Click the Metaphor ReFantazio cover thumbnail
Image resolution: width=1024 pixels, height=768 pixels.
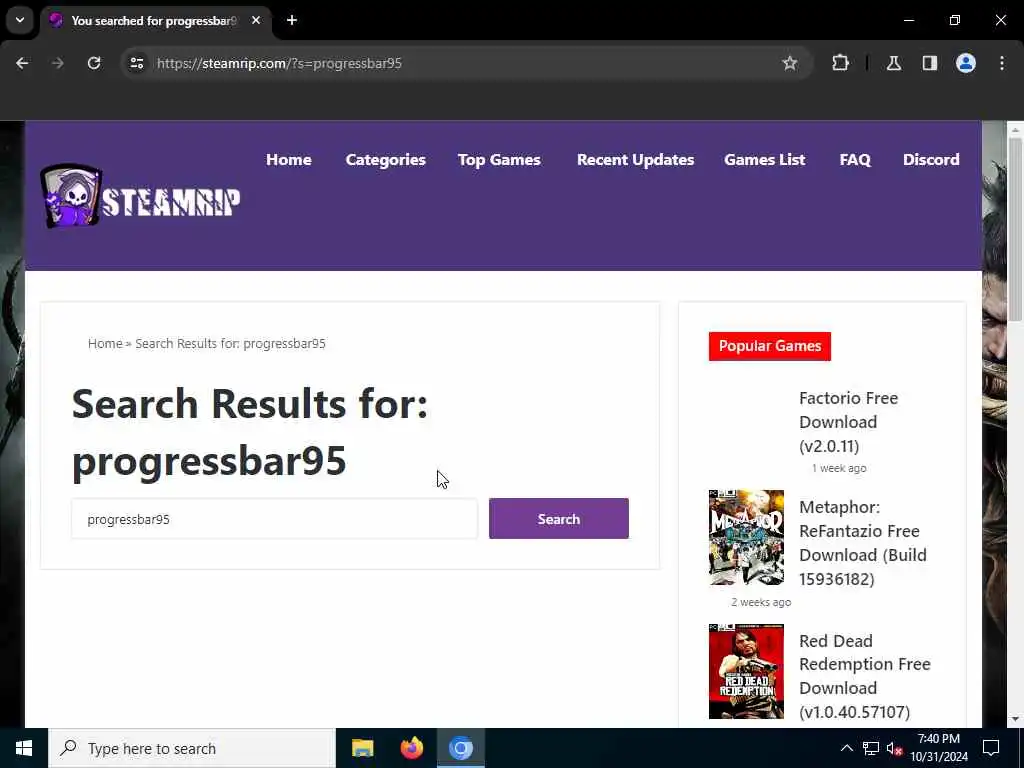(x=746, y=537)
